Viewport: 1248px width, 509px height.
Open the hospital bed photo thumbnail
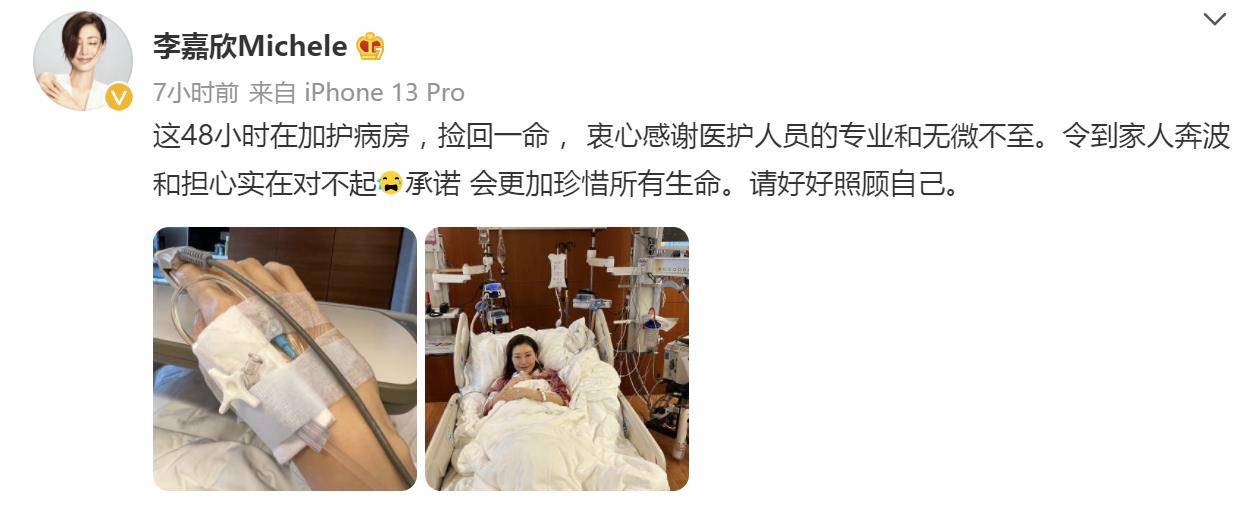(557, 359)
